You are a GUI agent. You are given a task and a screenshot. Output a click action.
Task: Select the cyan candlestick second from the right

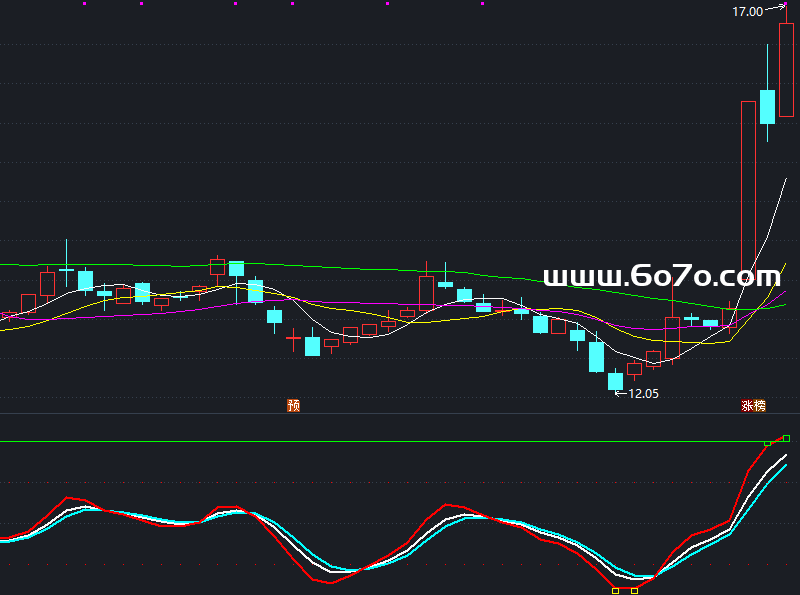point(768,106)
